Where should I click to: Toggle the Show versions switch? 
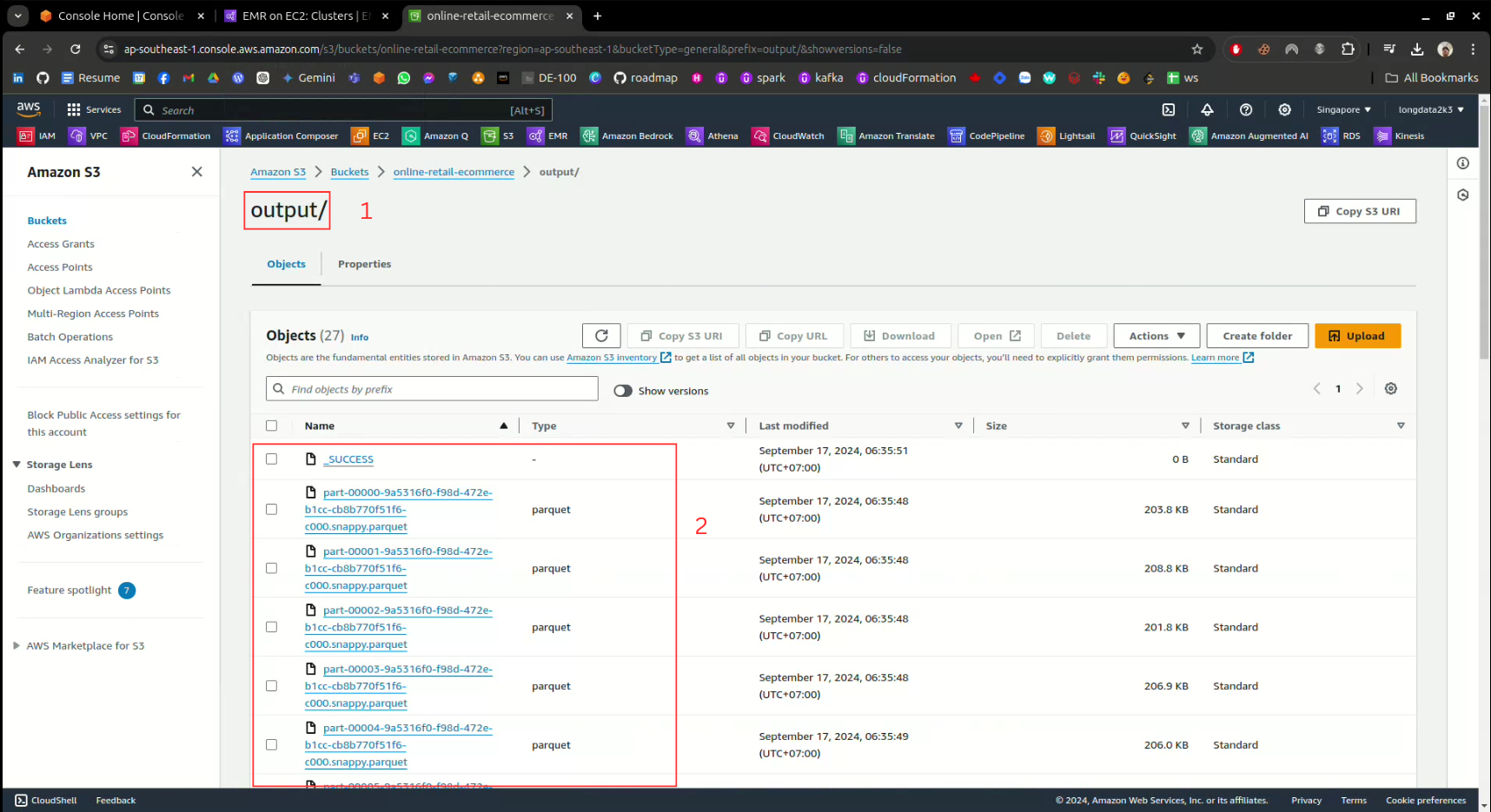pos(623,391)
